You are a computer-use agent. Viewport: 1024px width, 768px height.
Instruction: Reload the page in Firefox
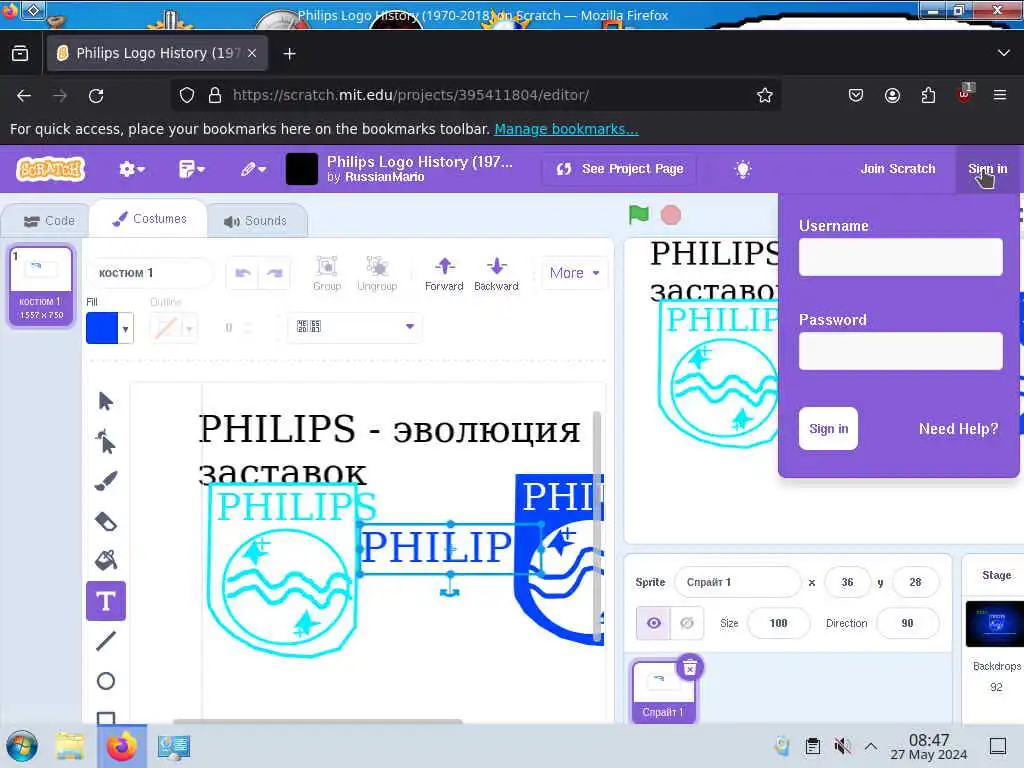click(x=96, y=96)
